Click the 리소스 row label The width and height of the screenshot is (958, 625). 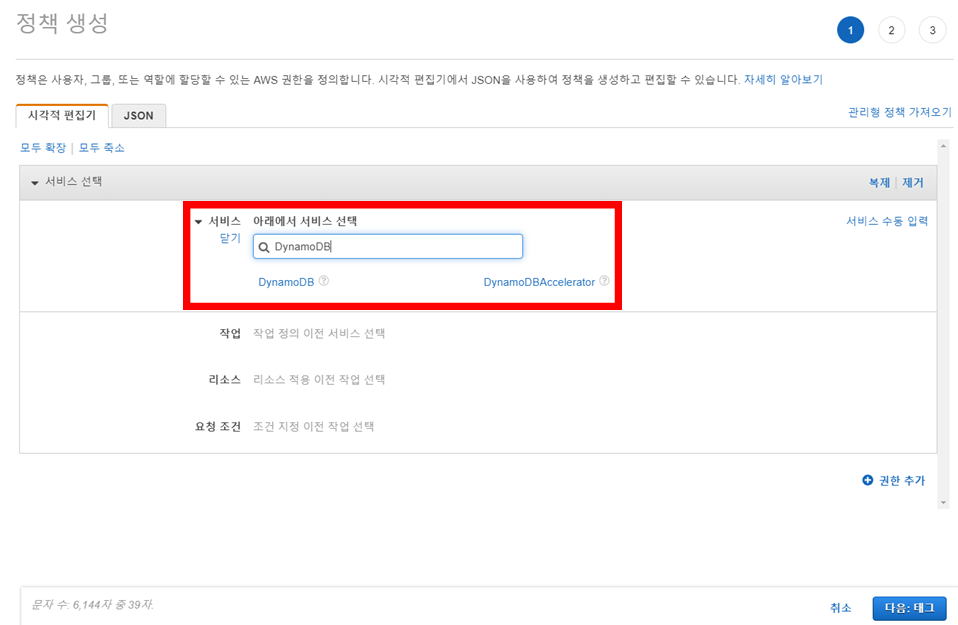coord(225,380)
